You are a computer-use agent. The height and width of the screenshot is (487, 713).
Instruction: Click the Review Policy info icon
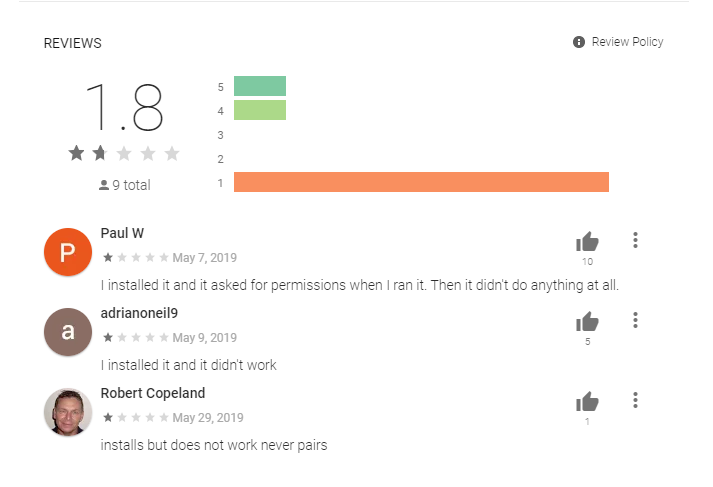[578, 42]
